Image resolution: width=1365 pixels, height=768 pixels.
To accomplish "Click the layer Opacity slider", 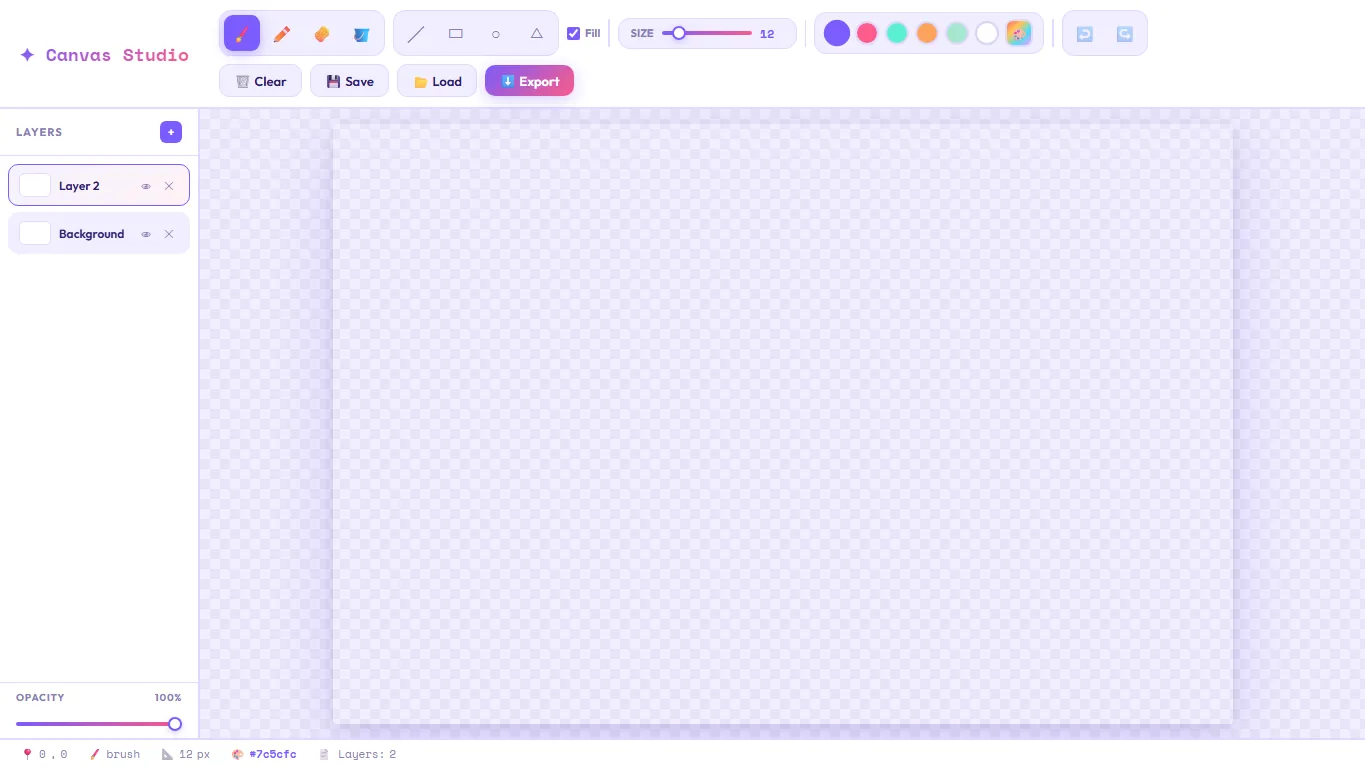I will (x=99, y=724).
